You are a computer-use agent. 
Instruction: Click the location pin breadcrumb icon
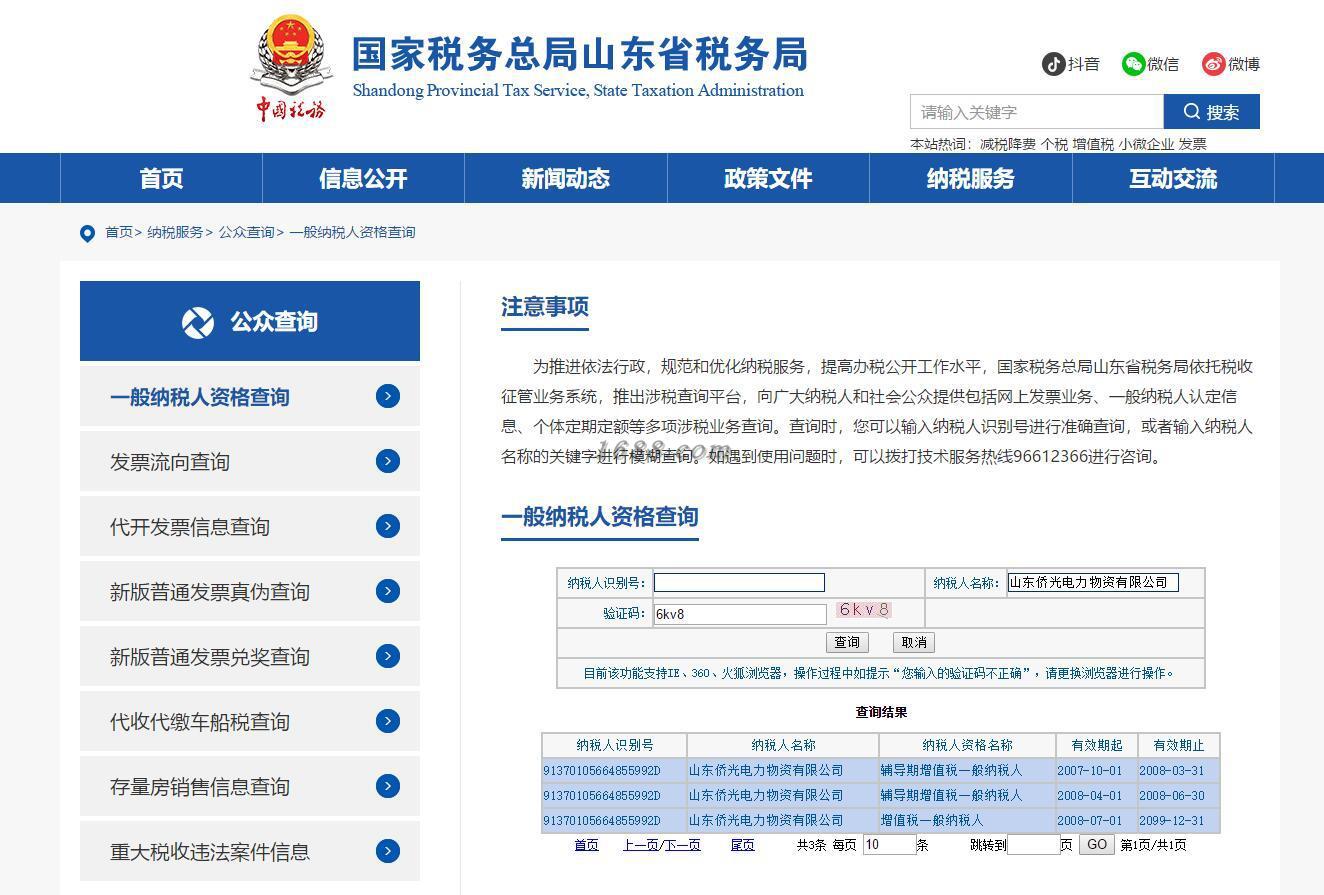pyautogui.click(x=88, y=233)
